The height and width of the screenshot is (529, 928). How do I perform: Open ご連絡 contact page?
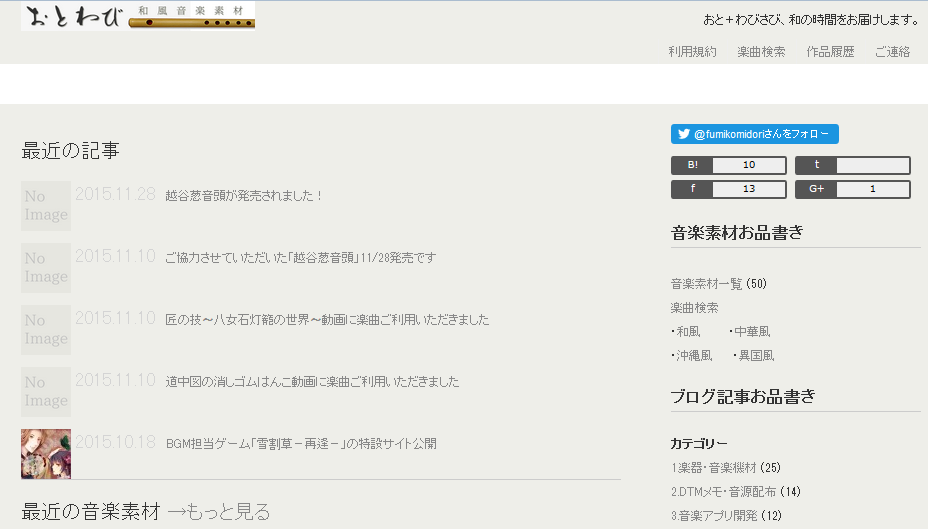(x=892, y=52)
